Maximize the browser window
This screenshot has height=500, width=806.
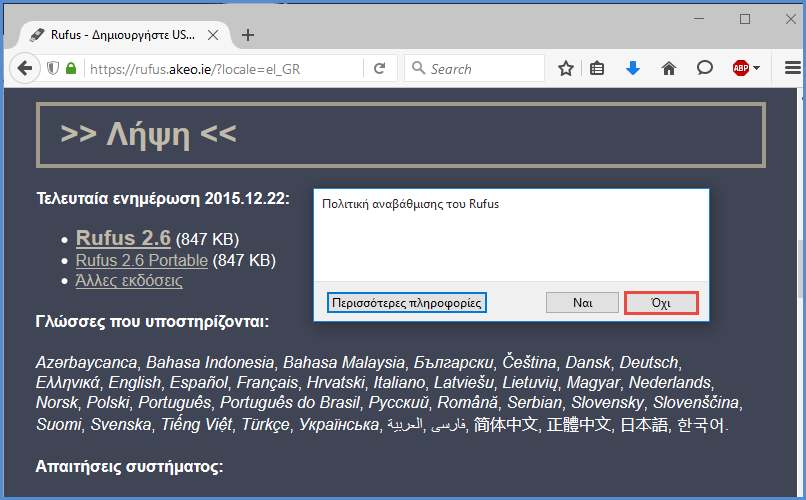click(x=745, y=19)
